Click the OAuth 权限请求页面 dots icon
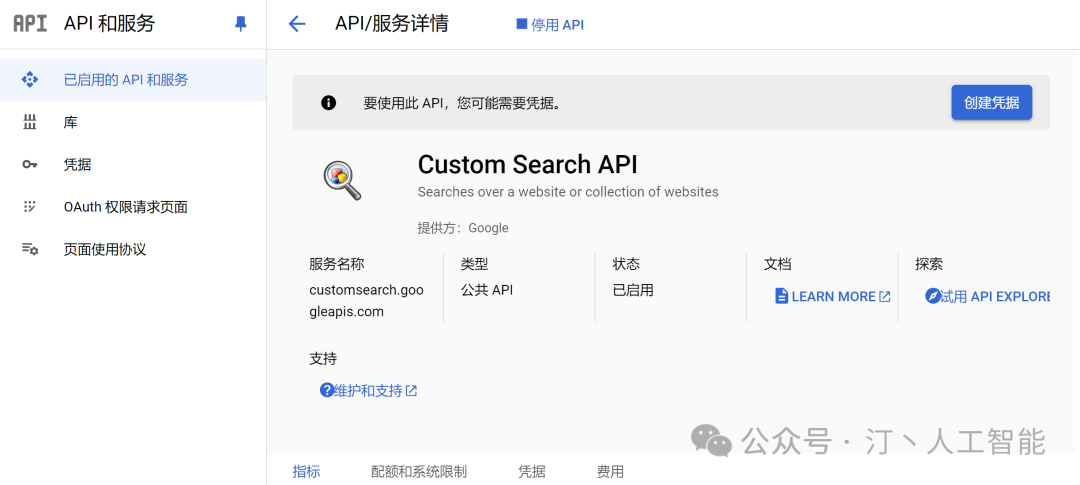The width and height of the screenshot is (1080, 485). [x=30, y=207]
